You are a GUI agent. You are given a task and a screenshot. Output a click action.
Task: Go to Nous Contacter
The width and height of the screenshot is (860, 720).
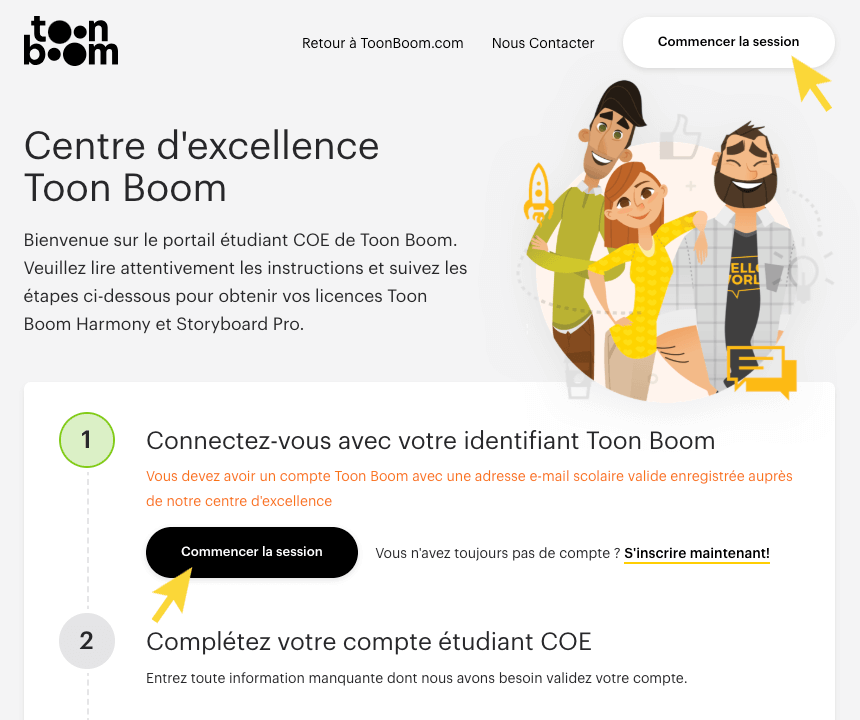pyautogui.click(x=543, y=43)
